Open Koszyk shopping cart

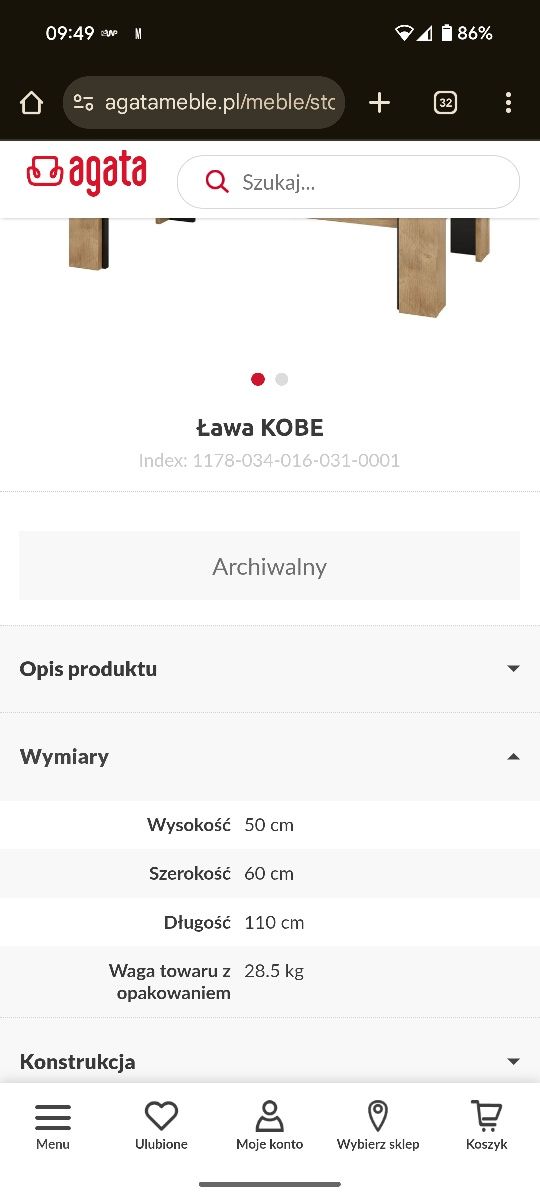486,1126
